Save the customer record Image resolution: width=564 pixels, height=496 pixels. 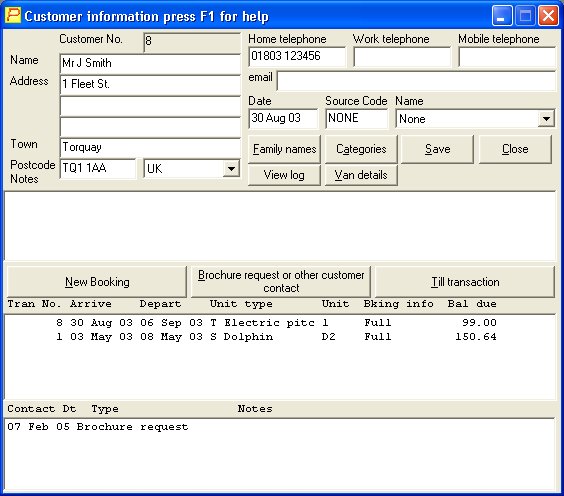tap(437, 149)
